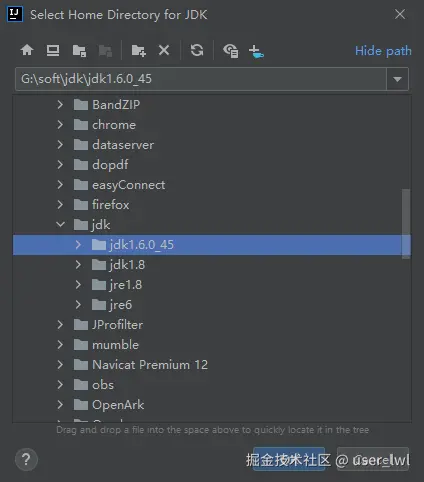Image resolution: width=424 pixels, height=482 pixels.
Task: Select the JProfilter folder
Action: 117,325
